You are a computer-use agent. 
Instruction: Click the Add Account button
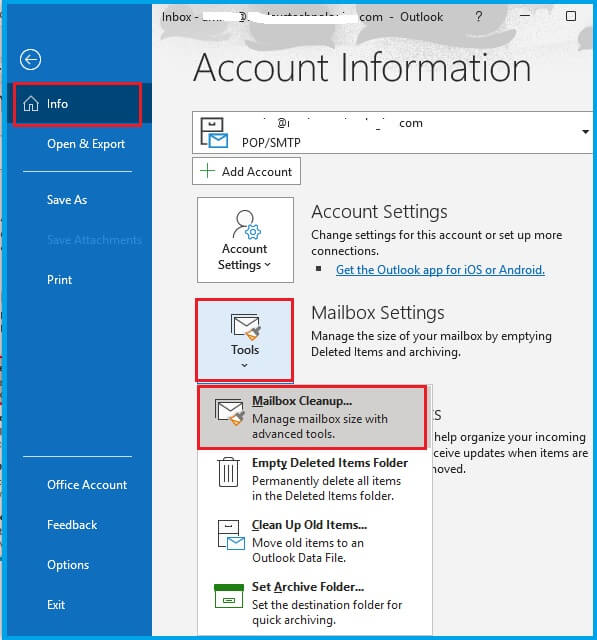246,171
